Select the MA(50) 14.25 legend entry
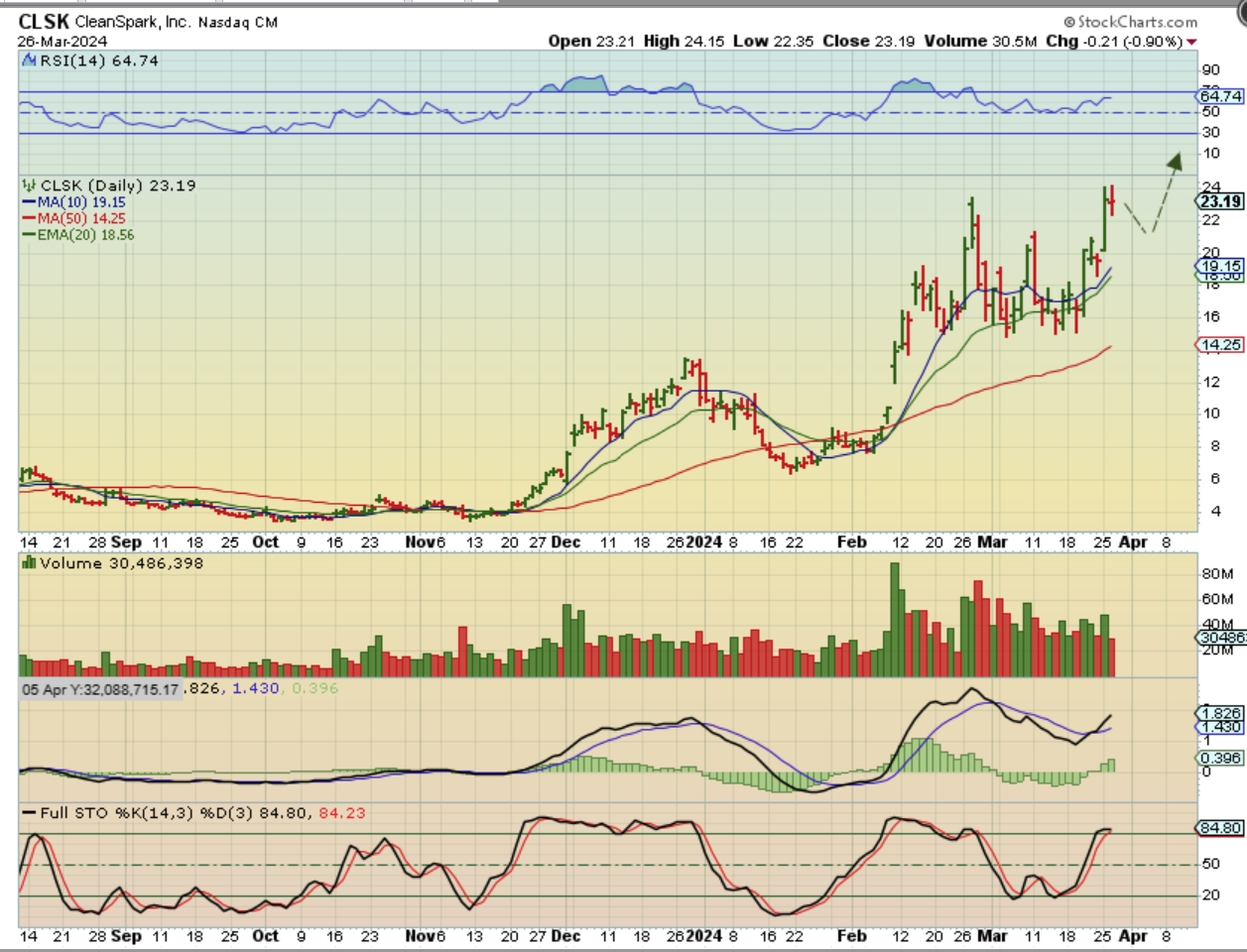This screenshot has height=952, width=1247. tap(74, 218)
